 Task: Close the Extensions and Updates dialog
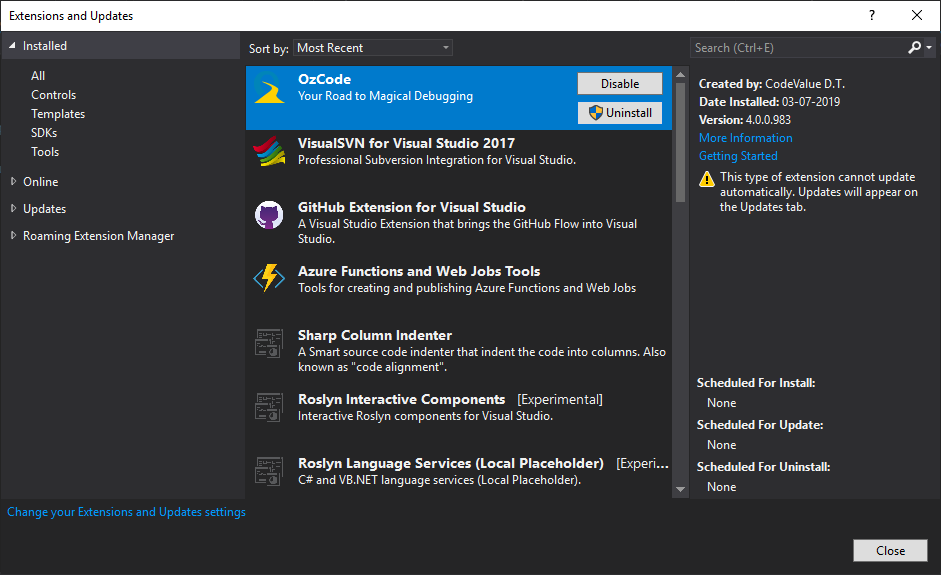click(890, 550)
